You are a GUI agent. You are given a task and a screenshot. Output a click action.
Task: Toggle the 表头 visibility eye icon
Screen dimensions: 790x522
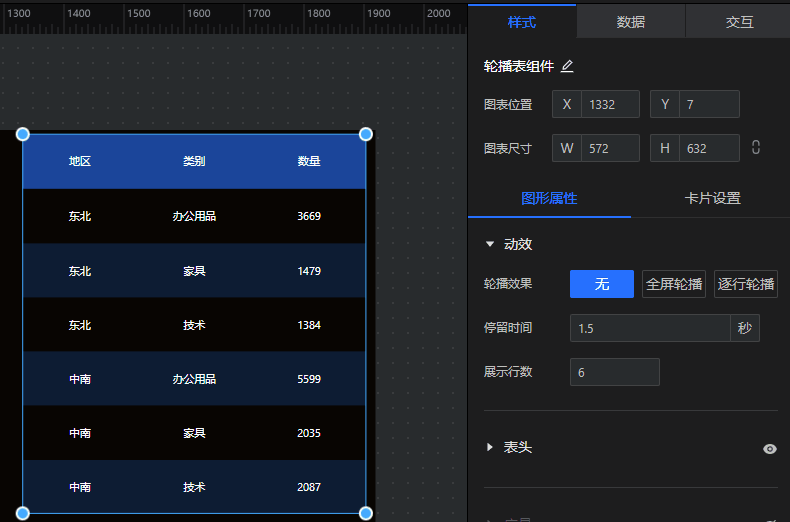coord(769,449)
